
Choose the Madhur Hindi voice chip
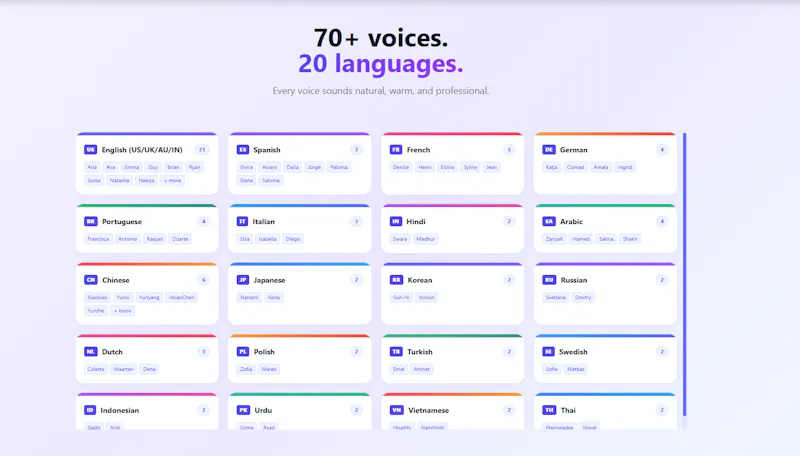[x=426, y=239]
